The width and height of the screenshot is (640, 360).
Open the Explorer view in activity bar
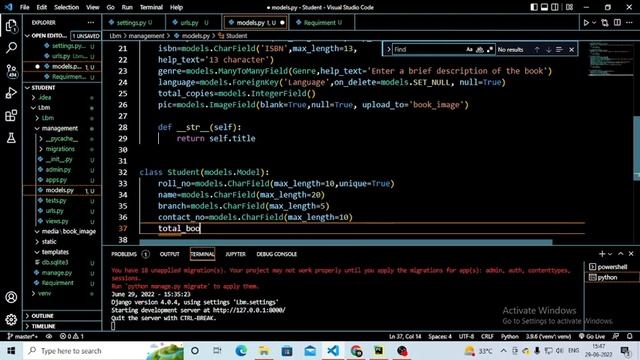[11, 26]
